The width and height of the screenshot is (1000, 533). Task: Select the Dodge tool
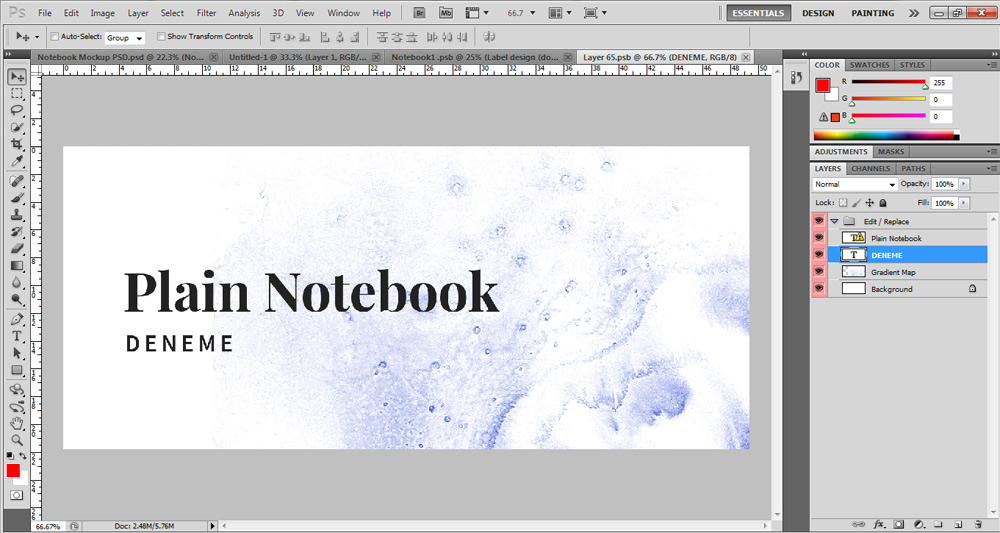(17, 300)
